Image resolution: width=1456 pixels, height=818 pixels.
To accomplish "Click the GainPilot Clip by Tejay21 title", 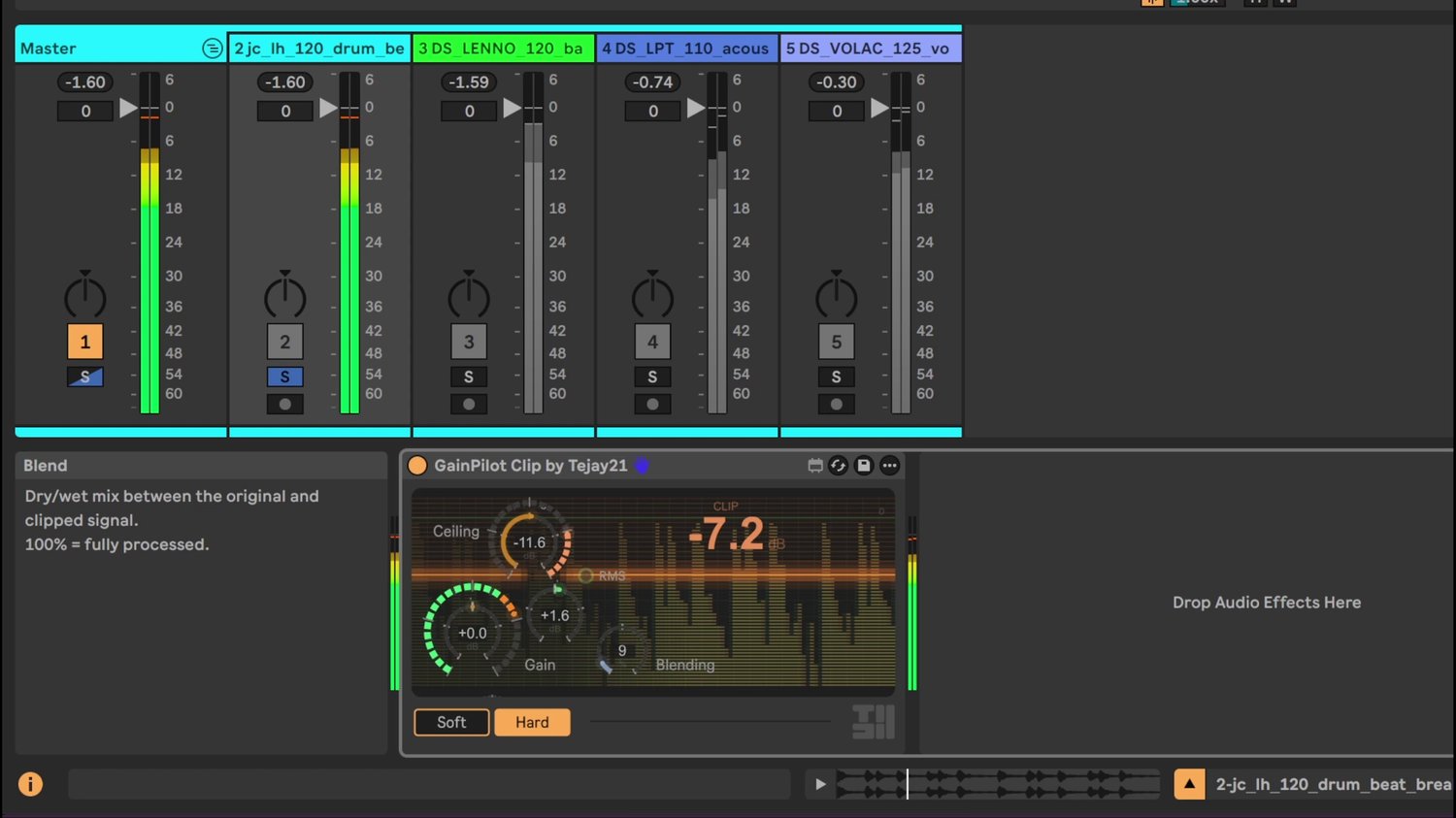I will [531, 466].
